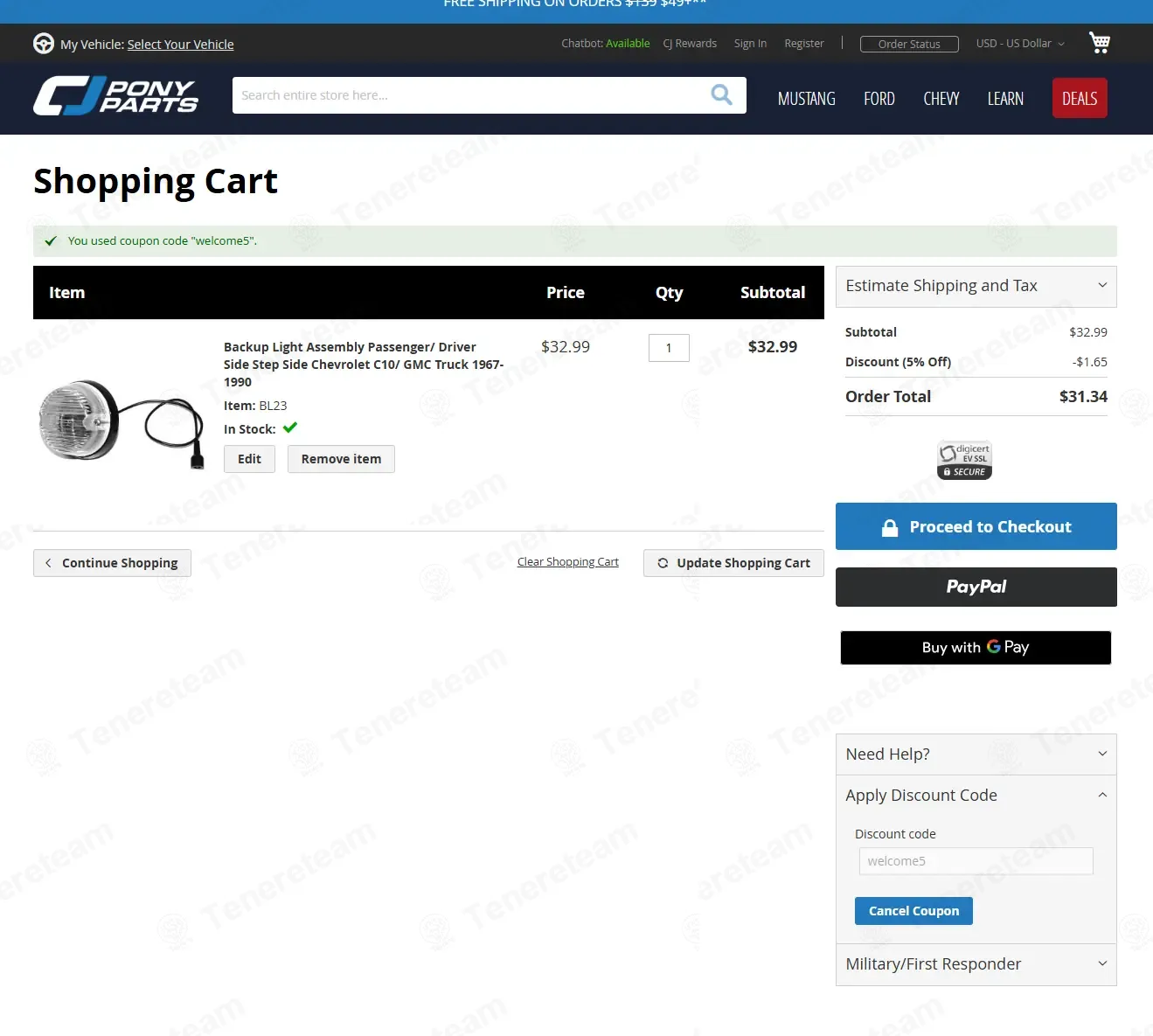The height and width of the screenshot is (1036, 1153).
Task: Click the Chatbot: Available link
Action: (x=605, y=44)
